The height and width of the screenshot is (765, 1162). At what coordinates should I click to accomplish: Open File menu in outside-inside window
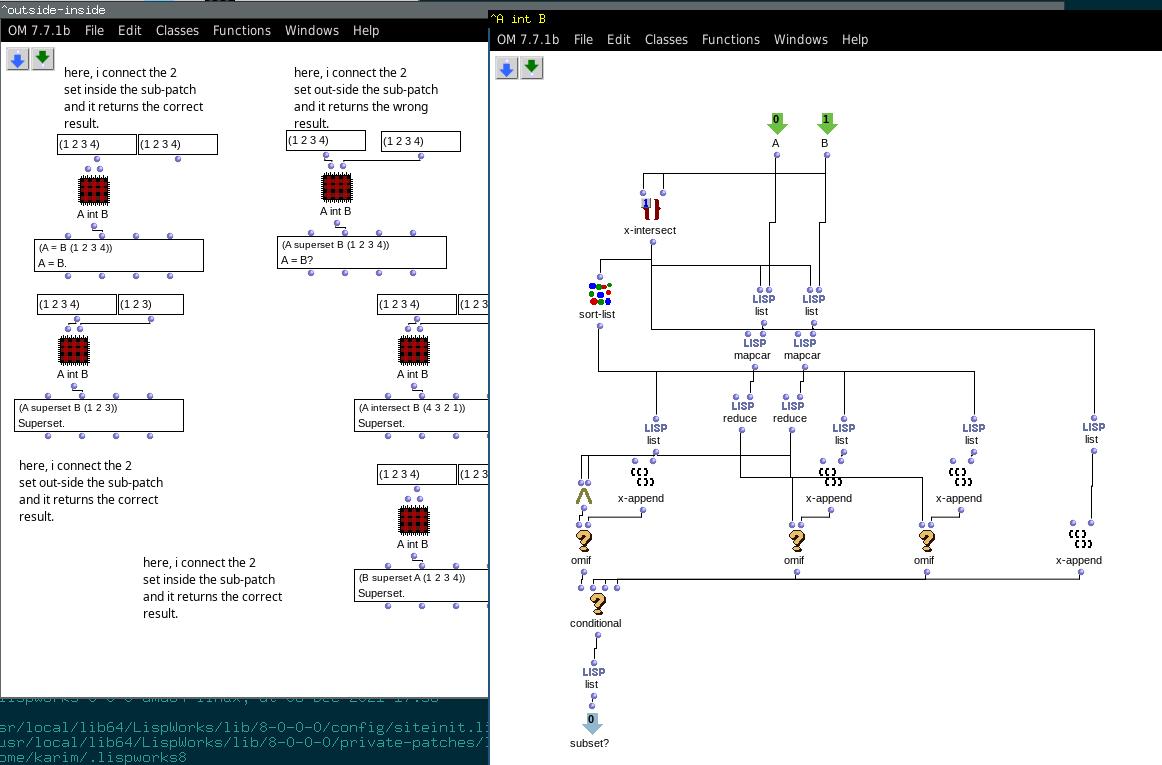pyautogui.click(x=94, y=30)
